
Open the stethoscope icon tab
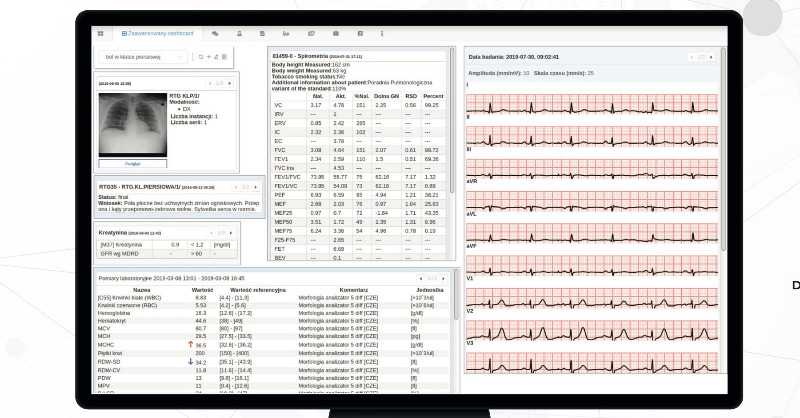pos(286,34)
